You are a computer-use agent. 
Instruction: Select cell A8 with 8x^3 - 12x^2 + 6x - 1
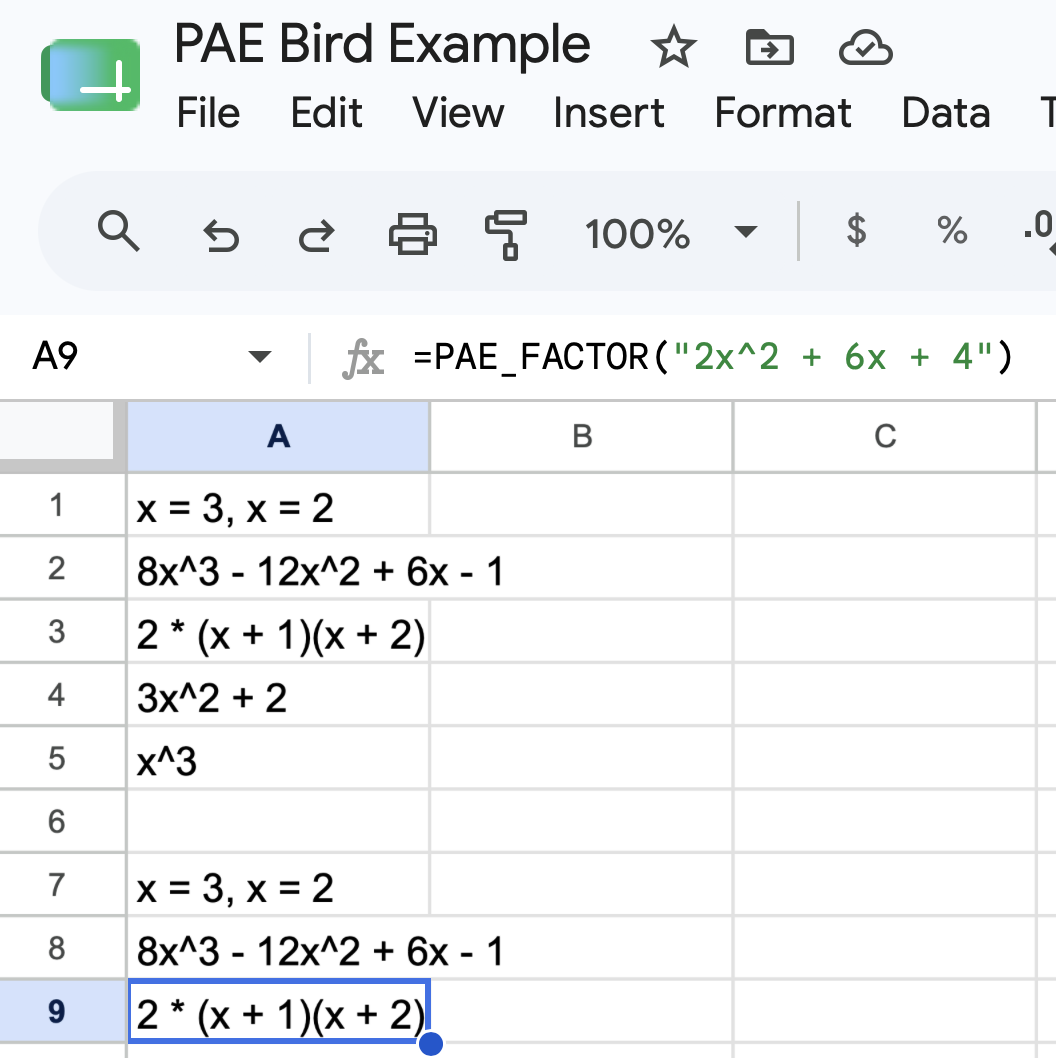tap(278, 949)
